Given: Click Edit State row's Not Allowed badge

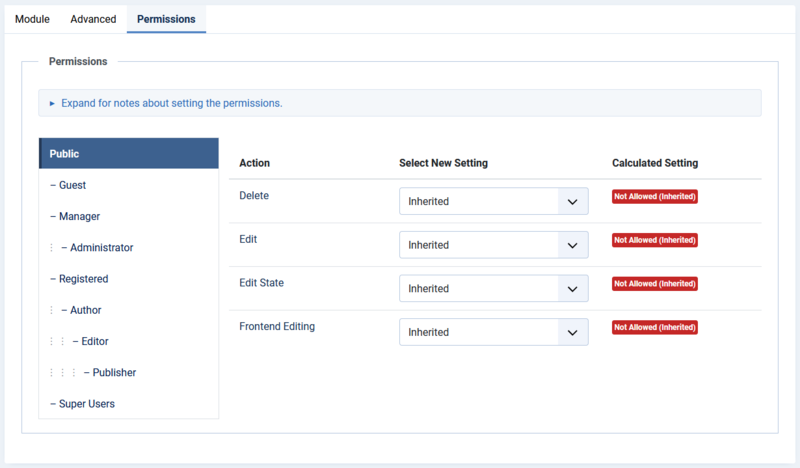Looking at the screenshot, I should (x=655, y=284).
